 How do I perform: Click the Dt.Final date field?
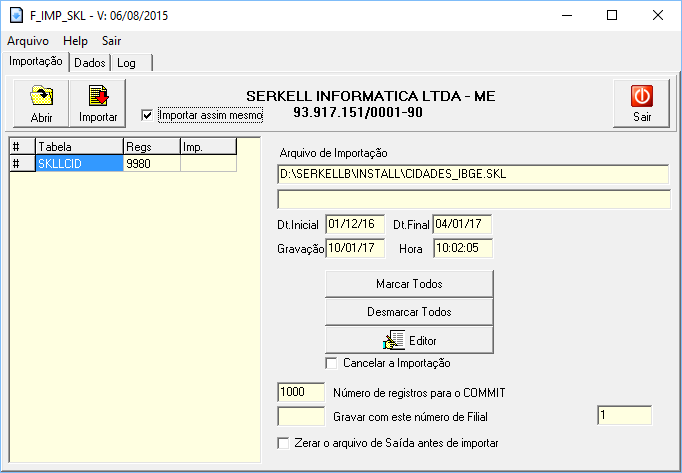coord(462,224)
